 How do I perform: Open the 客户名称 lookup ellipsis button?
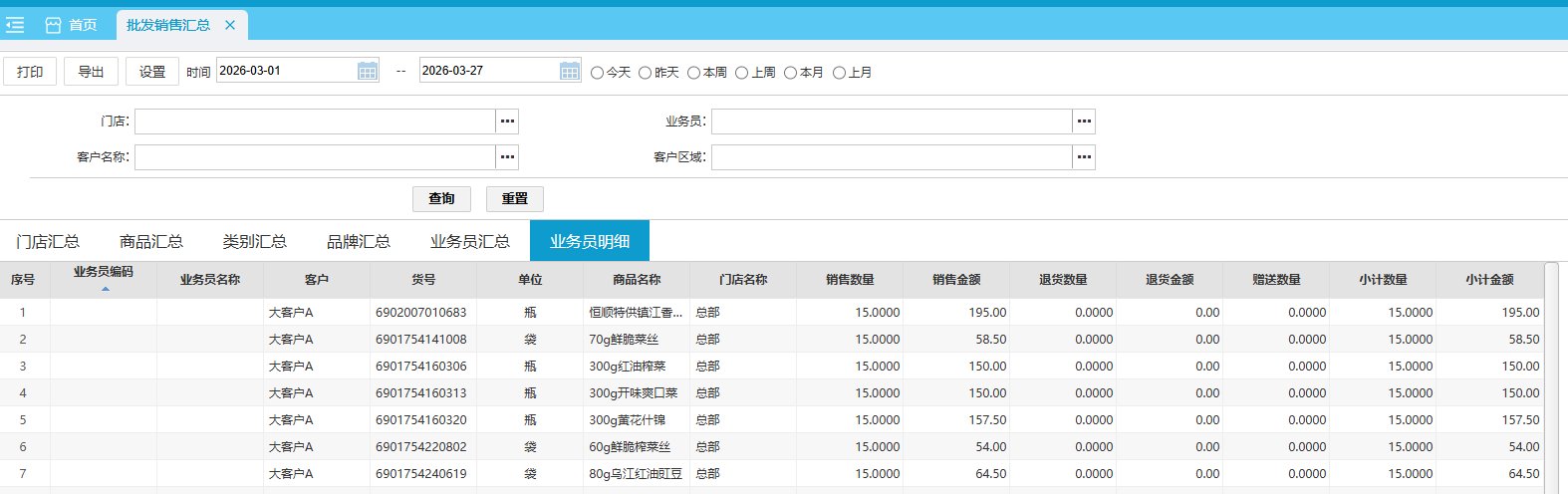(x=507, y=157)
